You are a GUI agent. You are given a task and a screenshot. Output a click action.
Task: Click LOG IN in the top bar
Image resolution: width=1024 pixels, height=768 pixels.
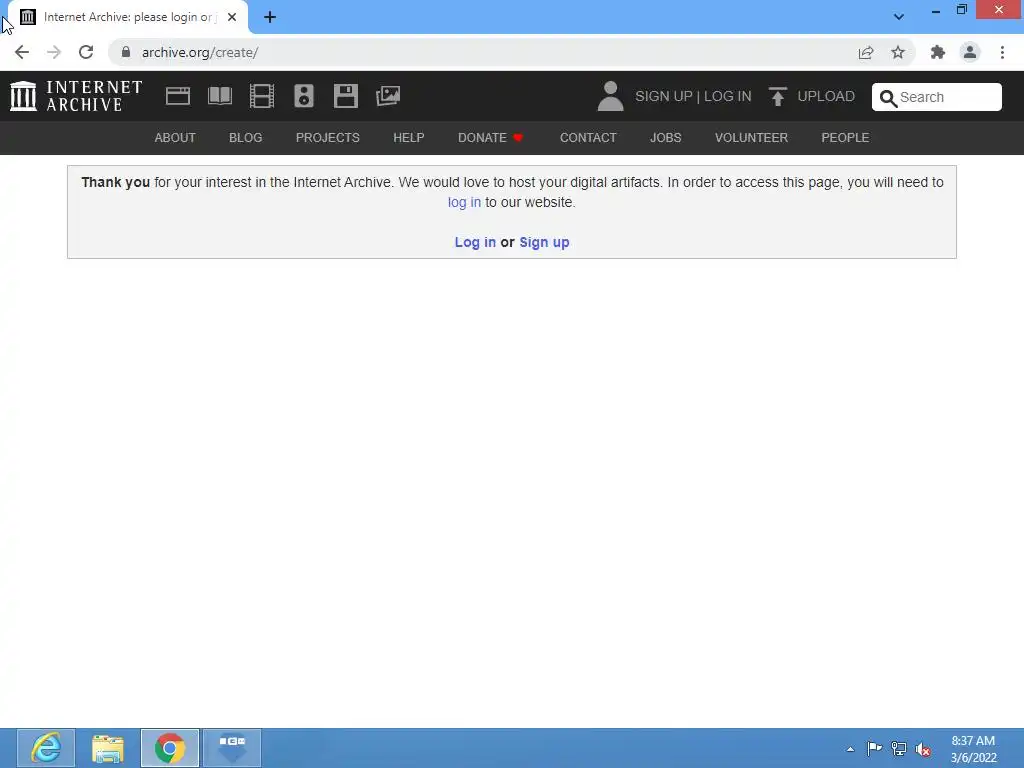728,97
